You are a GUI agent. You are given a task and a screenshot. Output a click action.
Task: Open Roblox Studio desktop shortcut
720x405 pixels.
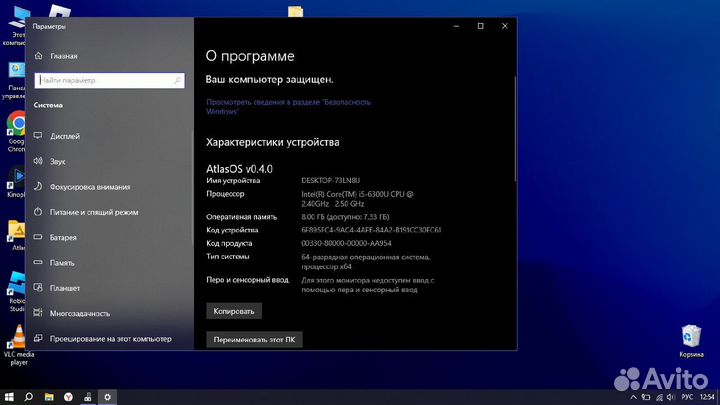17,291
